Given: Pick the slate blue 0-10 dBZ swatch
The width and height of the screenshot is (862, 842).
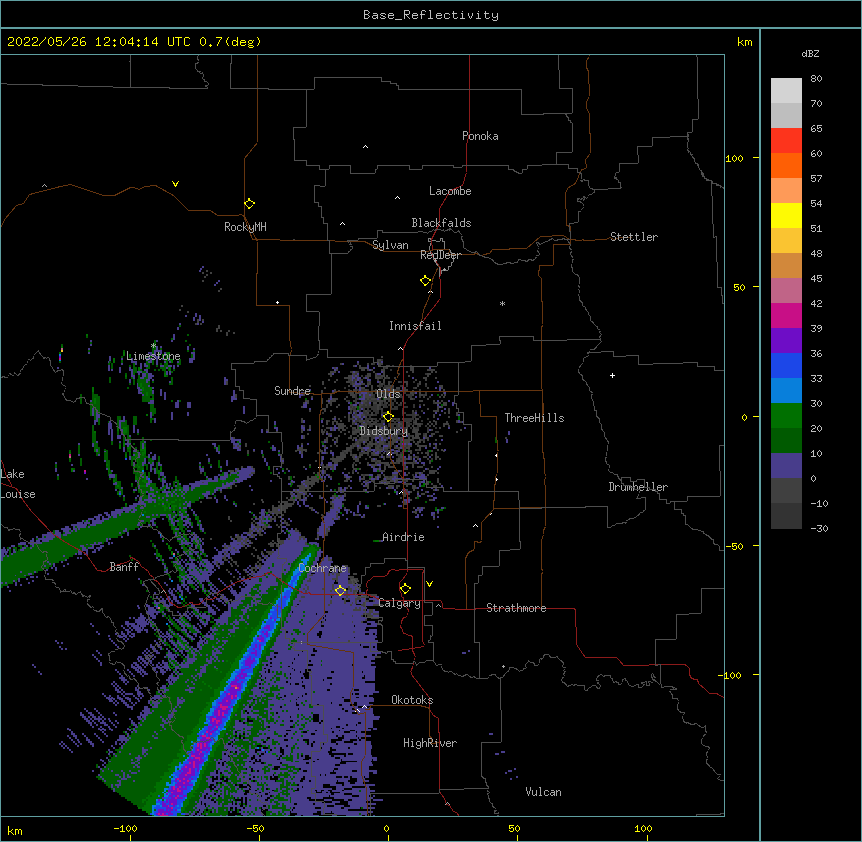Looking at the screenshot, I should [786, 466].
